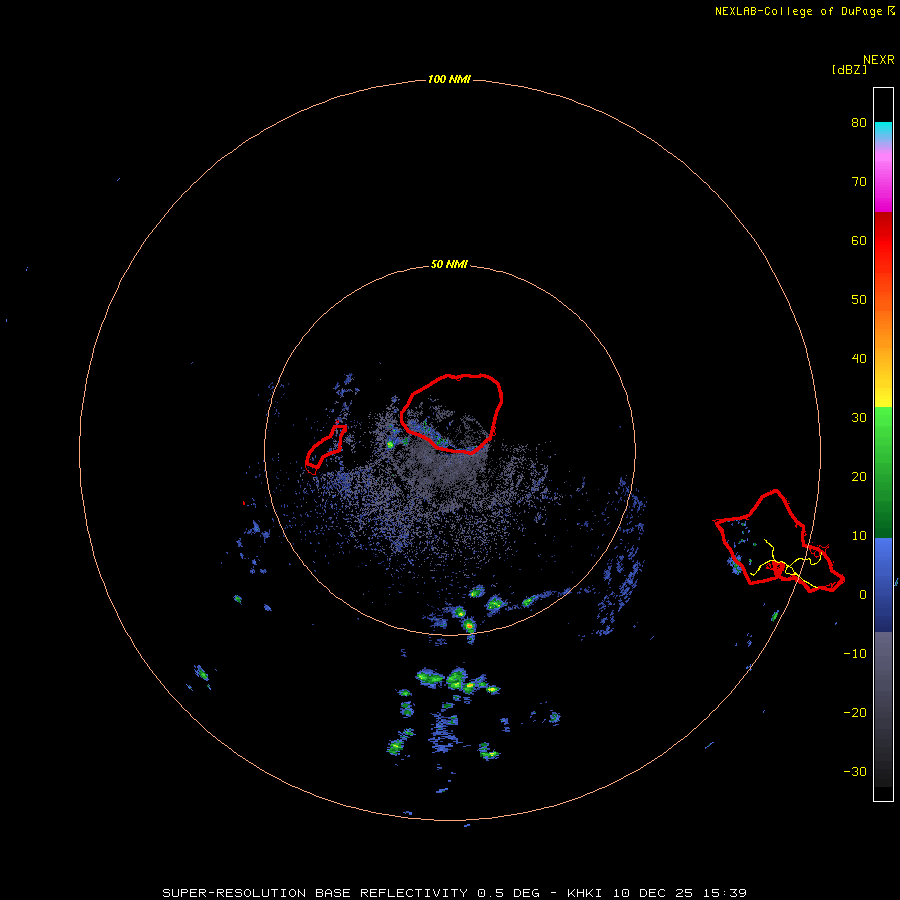The width and height of the screenshot is (900, 900).
Task: Pick the green band of the color bar
Action: pos(883,472)
